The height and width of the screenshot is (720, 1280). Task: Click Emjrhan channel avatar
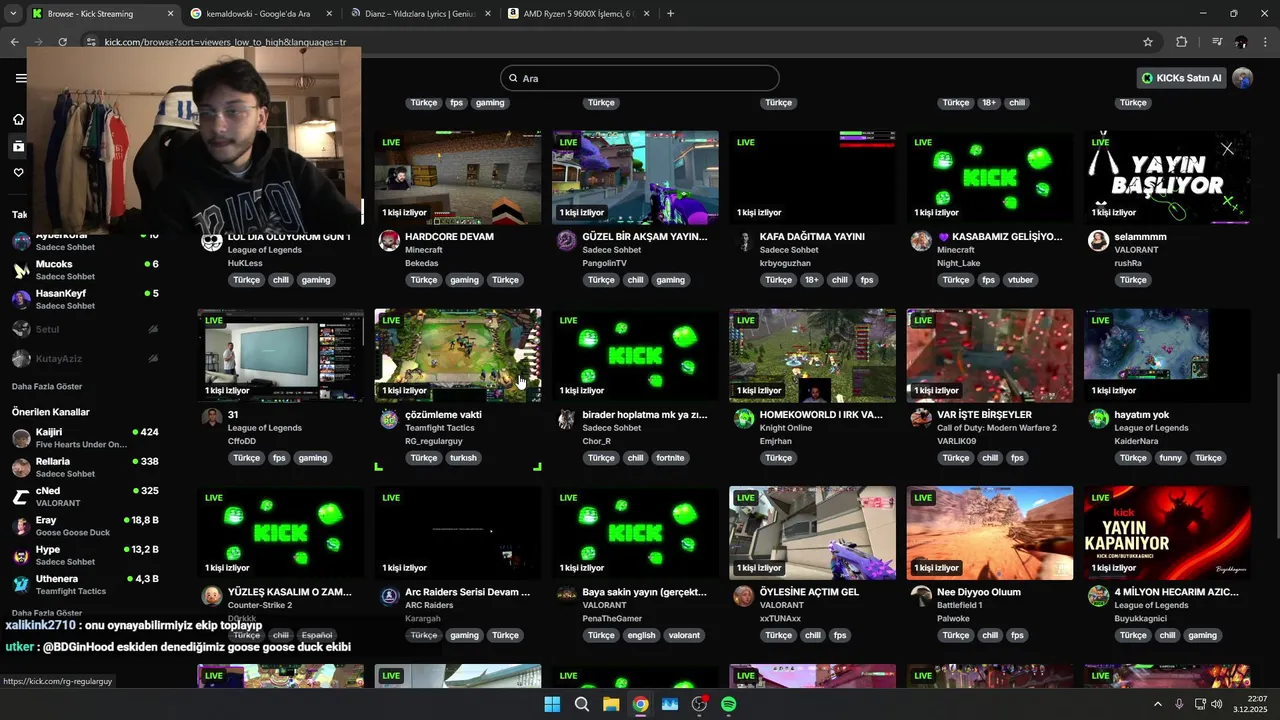[743, 419]
